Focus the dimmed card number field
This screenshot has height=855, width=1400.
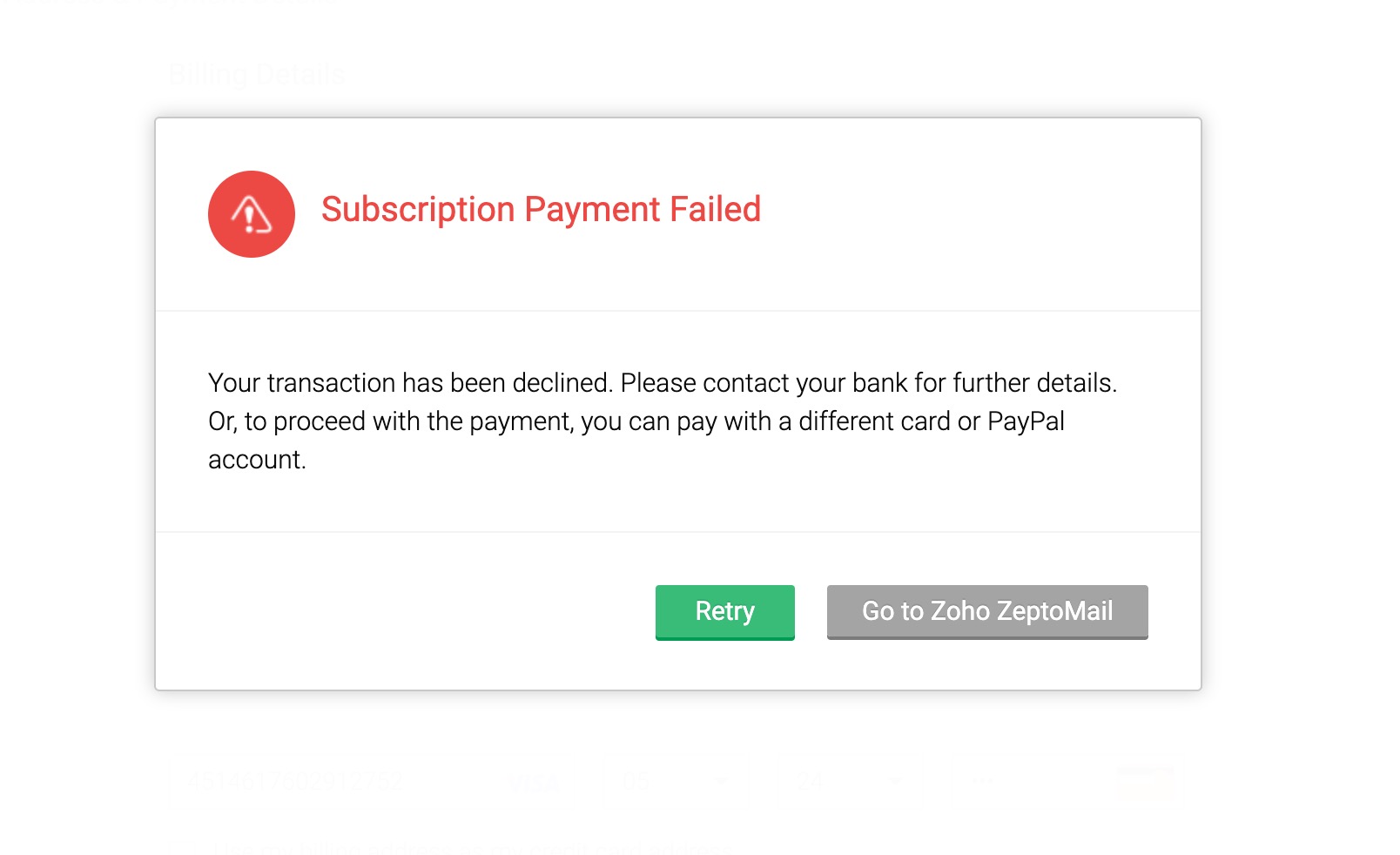pos(296,782)
